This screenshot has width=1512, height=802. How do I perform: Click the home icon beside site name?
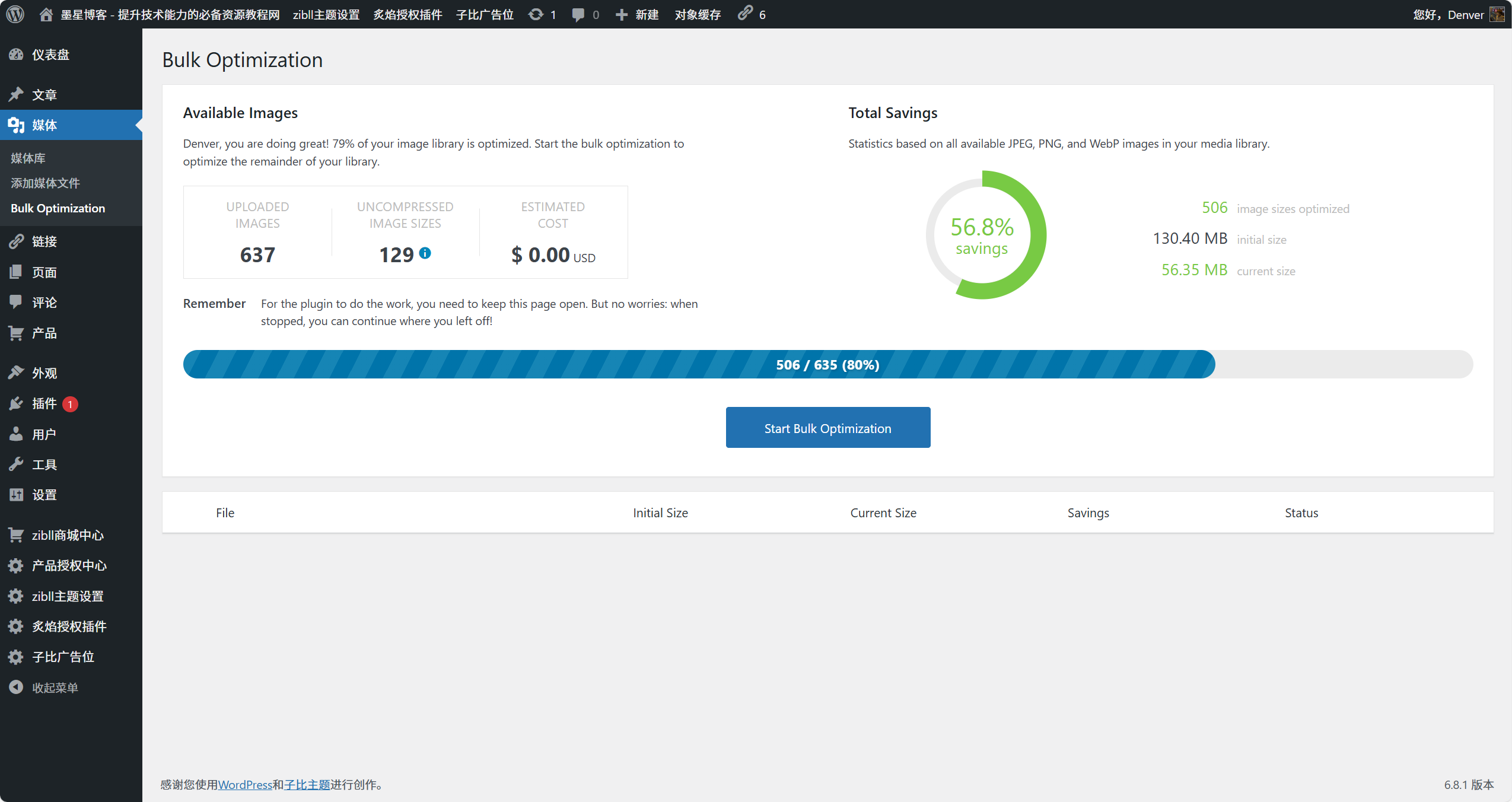(46, 14)
